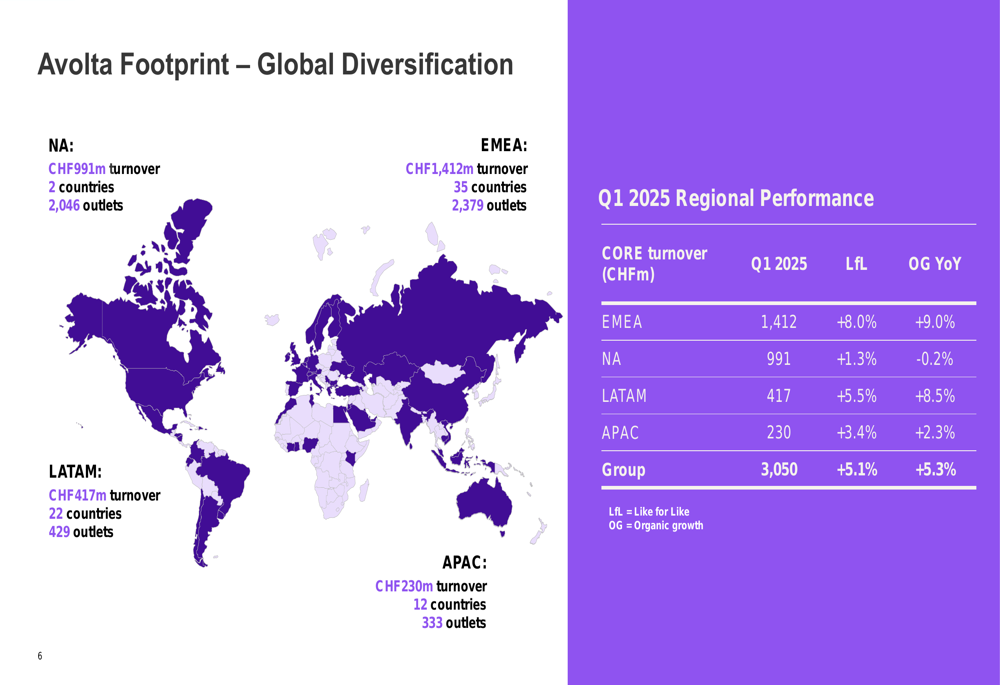Screen dimensions: 1000x685
Task: Click the "333 outlets" figure
Action: (x=453, y=622)
